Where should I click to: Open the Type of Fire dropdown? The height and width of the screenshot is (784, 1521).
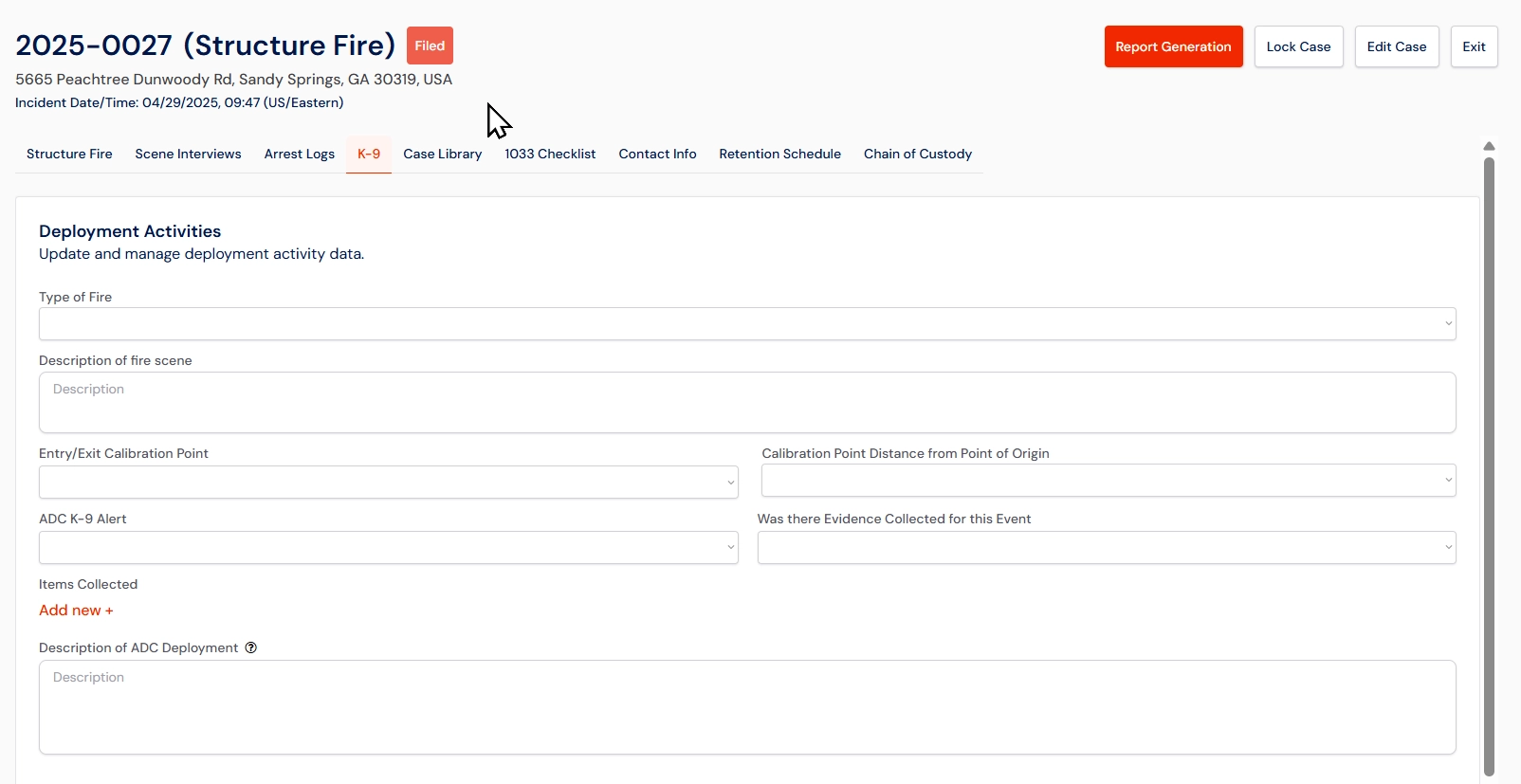pyautogui.click(x=747, y=323)
